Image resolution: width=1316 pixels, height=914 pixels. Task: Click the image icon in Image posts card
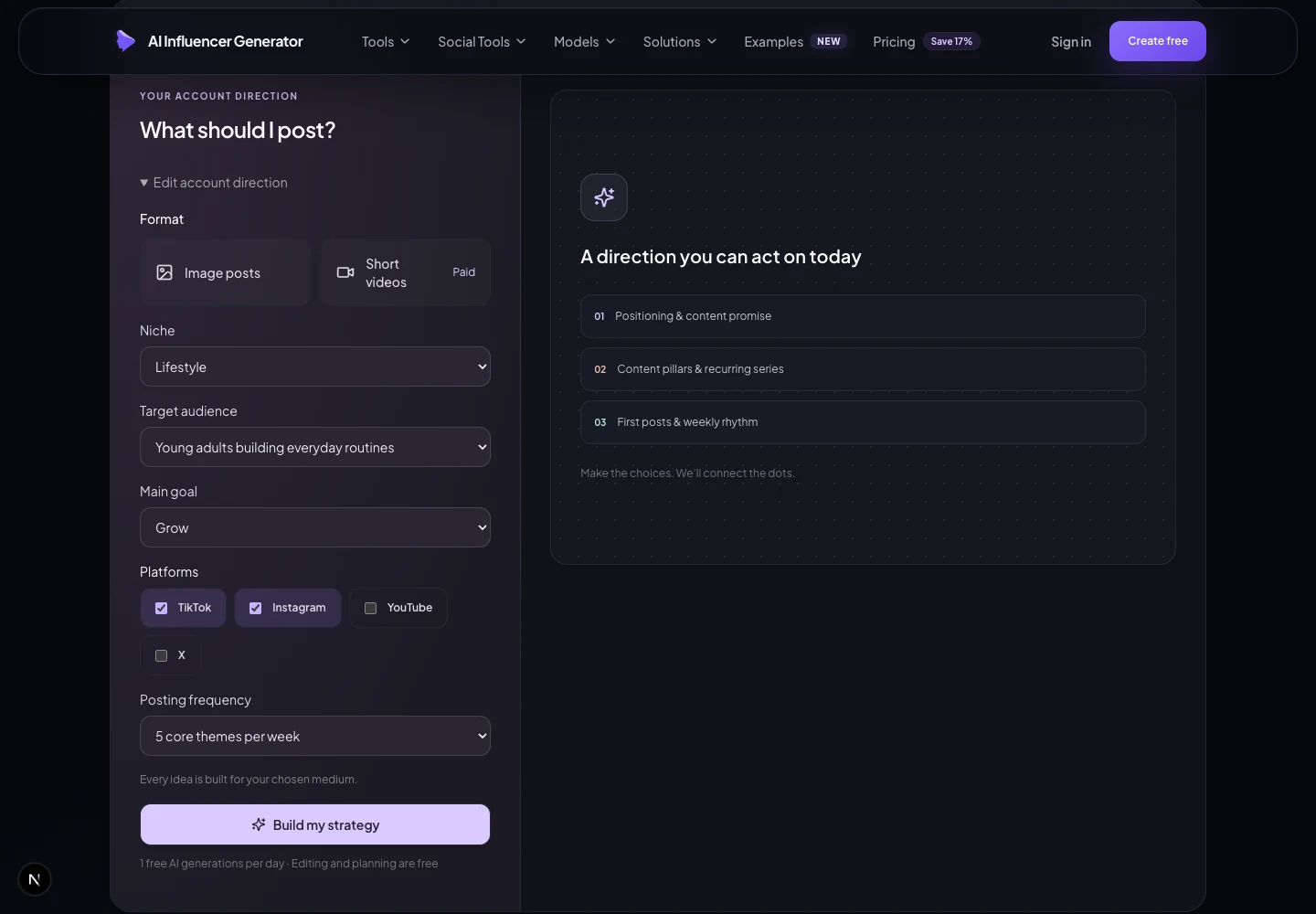[164, 272]
